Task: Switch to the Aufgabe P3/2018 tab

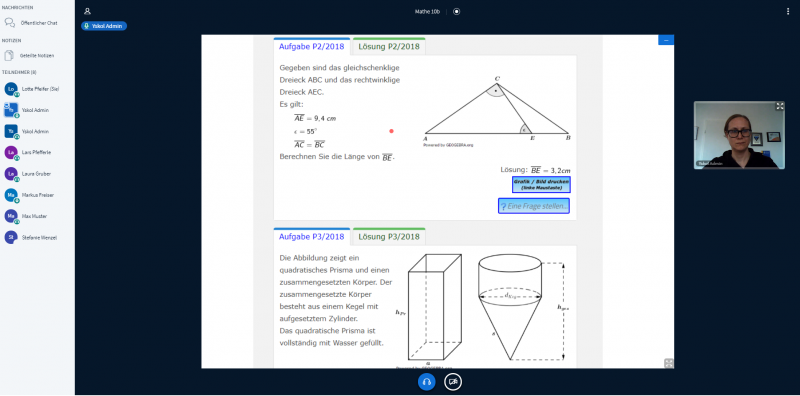Action: [x=312, y=237]
